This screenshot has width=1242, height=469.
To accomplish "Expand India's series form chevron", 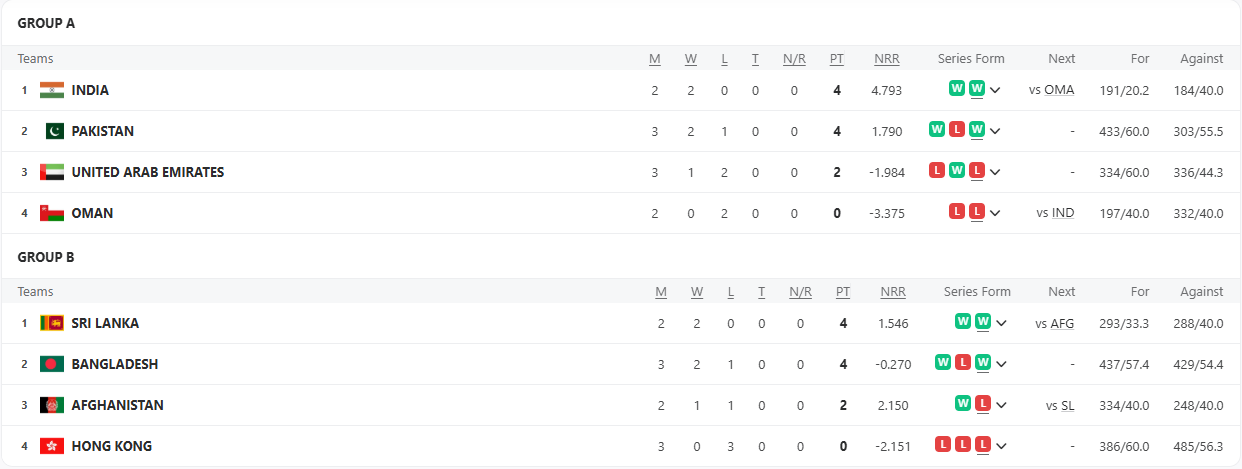I will point(996,90).
